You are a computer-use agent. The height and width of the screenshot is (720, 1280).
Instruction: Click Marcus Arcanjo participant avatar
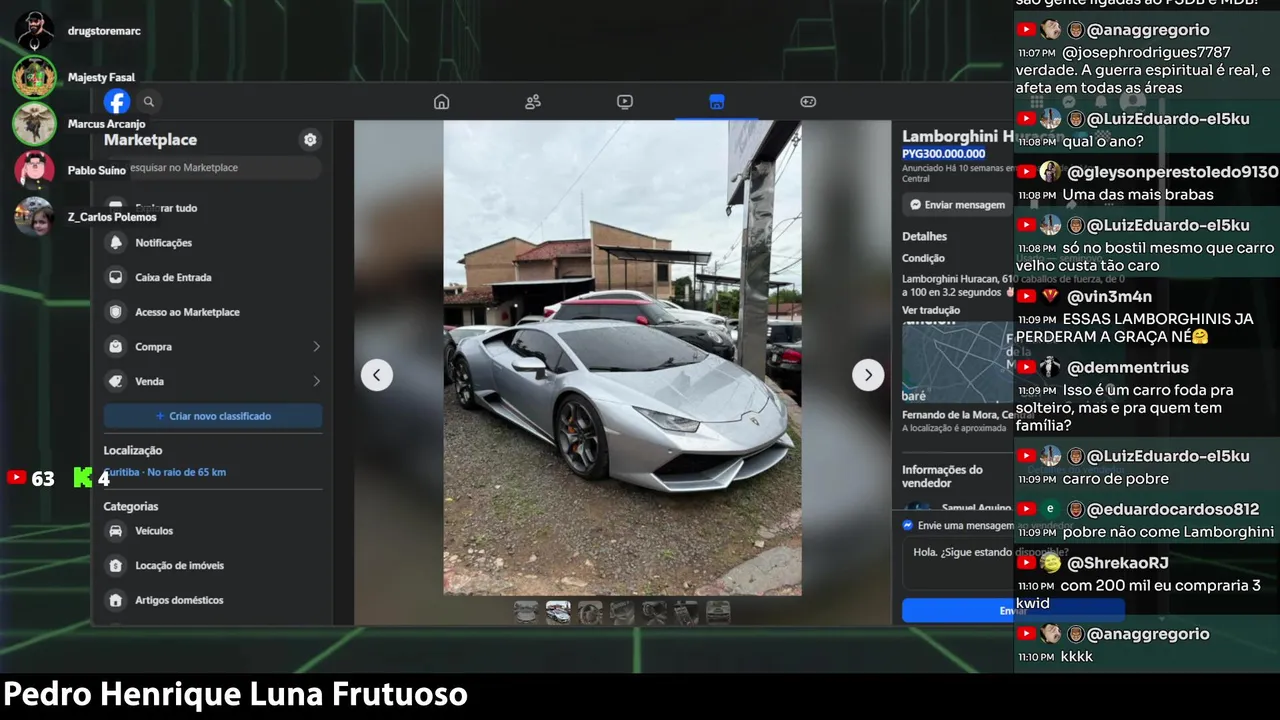click(34, 124)
